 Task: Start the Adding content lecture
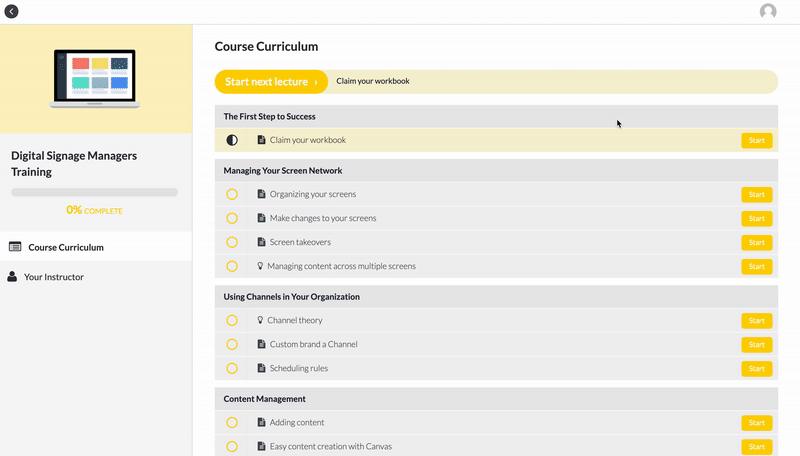tap(756, 423)
